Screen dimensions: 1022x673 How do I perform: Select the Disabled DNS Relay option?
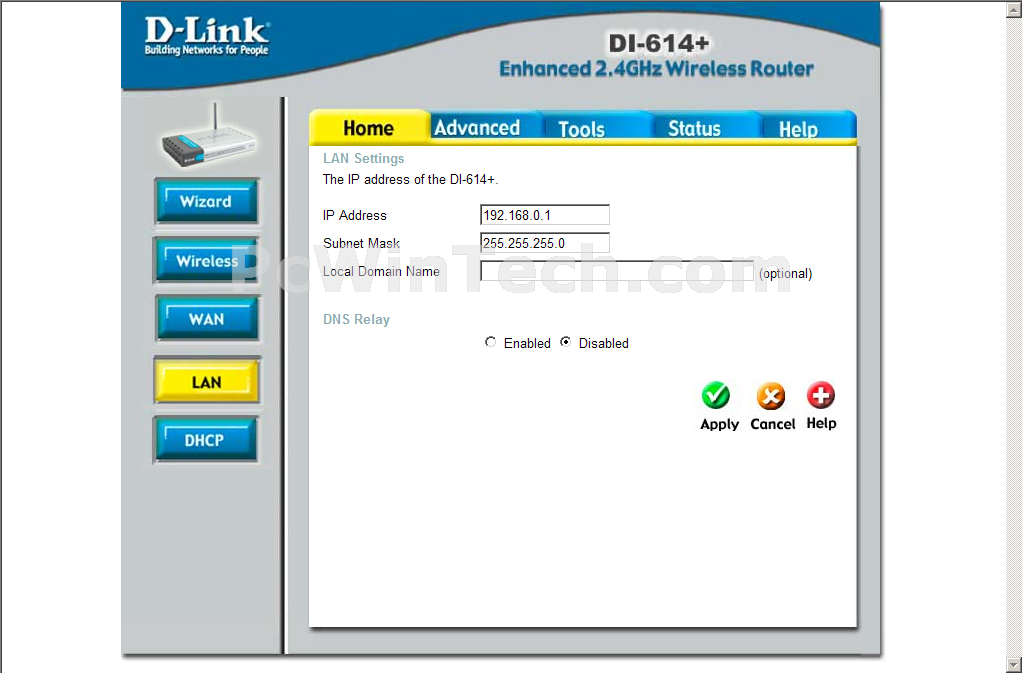tap(566, 342)
